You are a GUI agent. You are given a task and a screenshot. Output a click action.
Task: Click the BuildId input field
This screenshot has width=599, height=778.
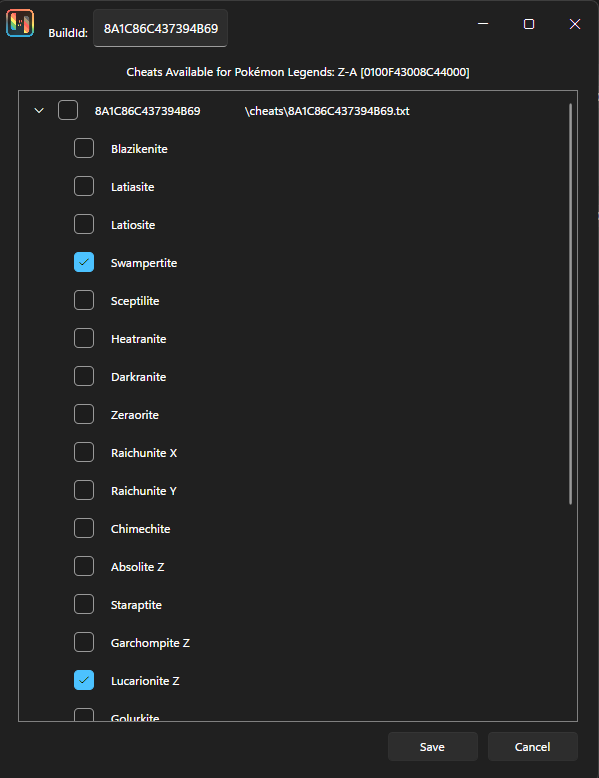(160, 28)
